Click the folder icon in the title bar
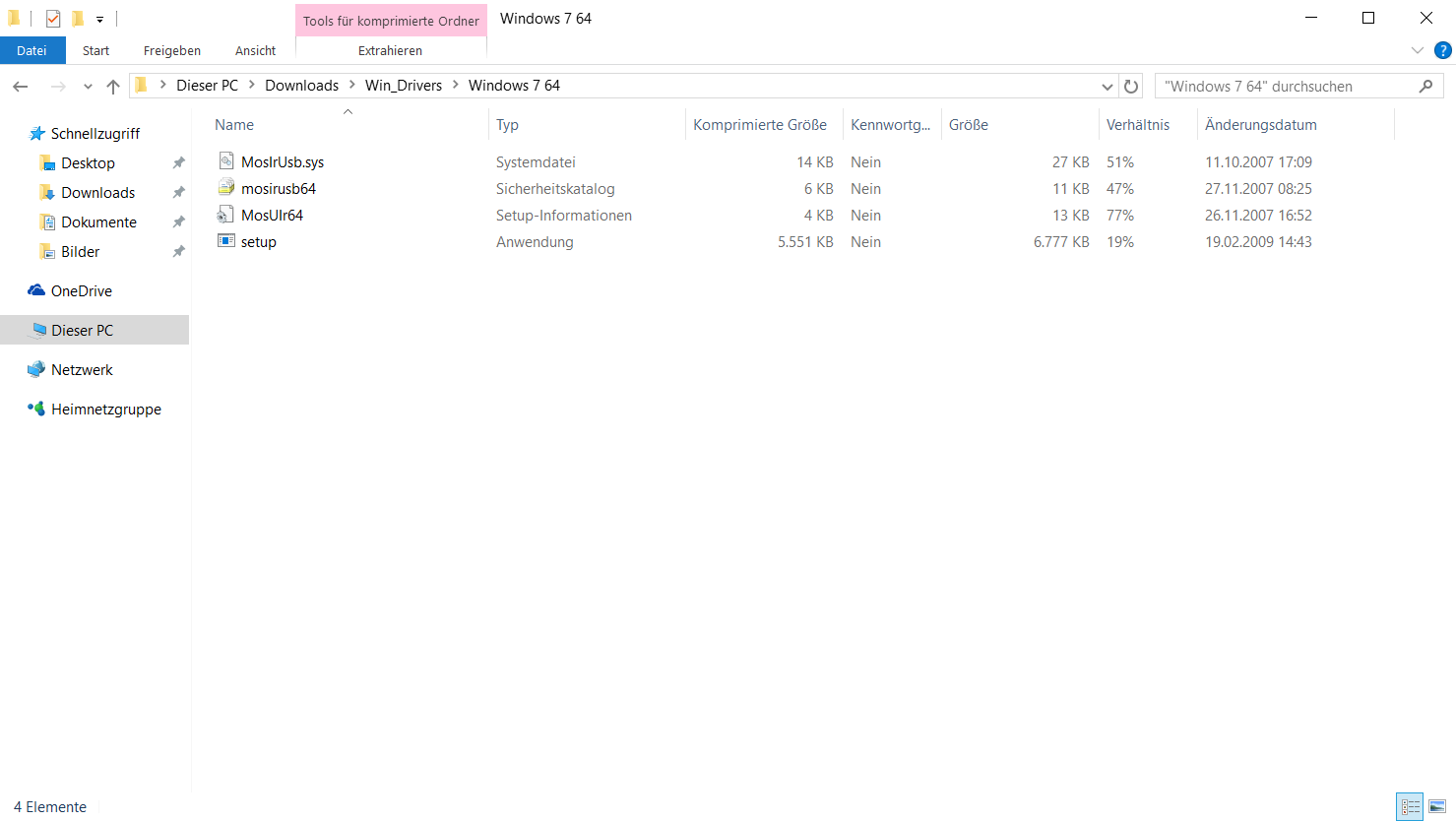 pyautogui.click(x=14, y=19)
